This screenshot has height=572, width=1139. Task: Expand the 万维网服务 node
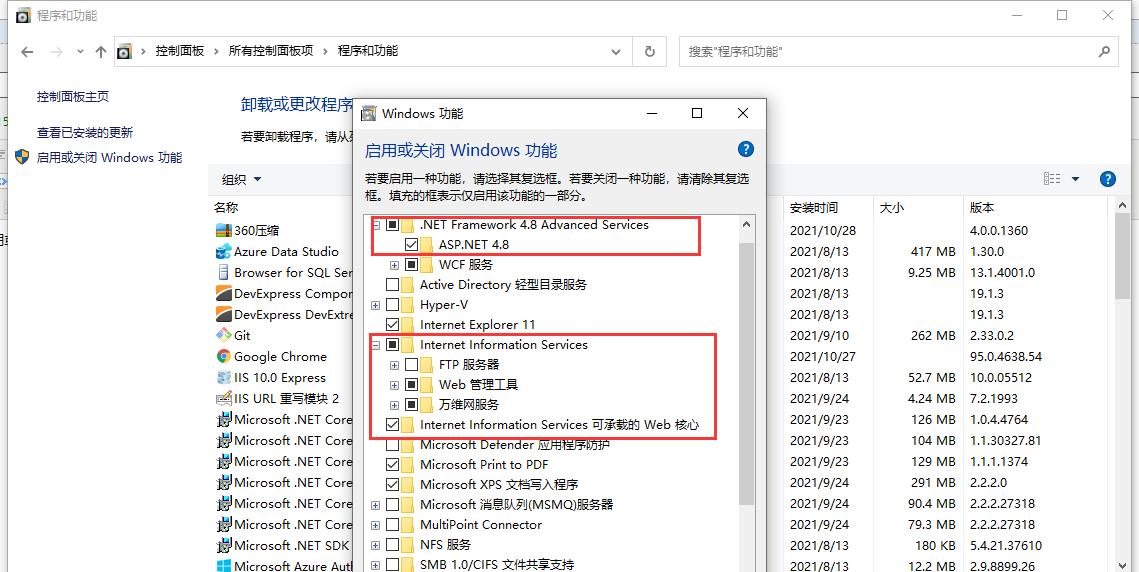(x=394, y=405)
